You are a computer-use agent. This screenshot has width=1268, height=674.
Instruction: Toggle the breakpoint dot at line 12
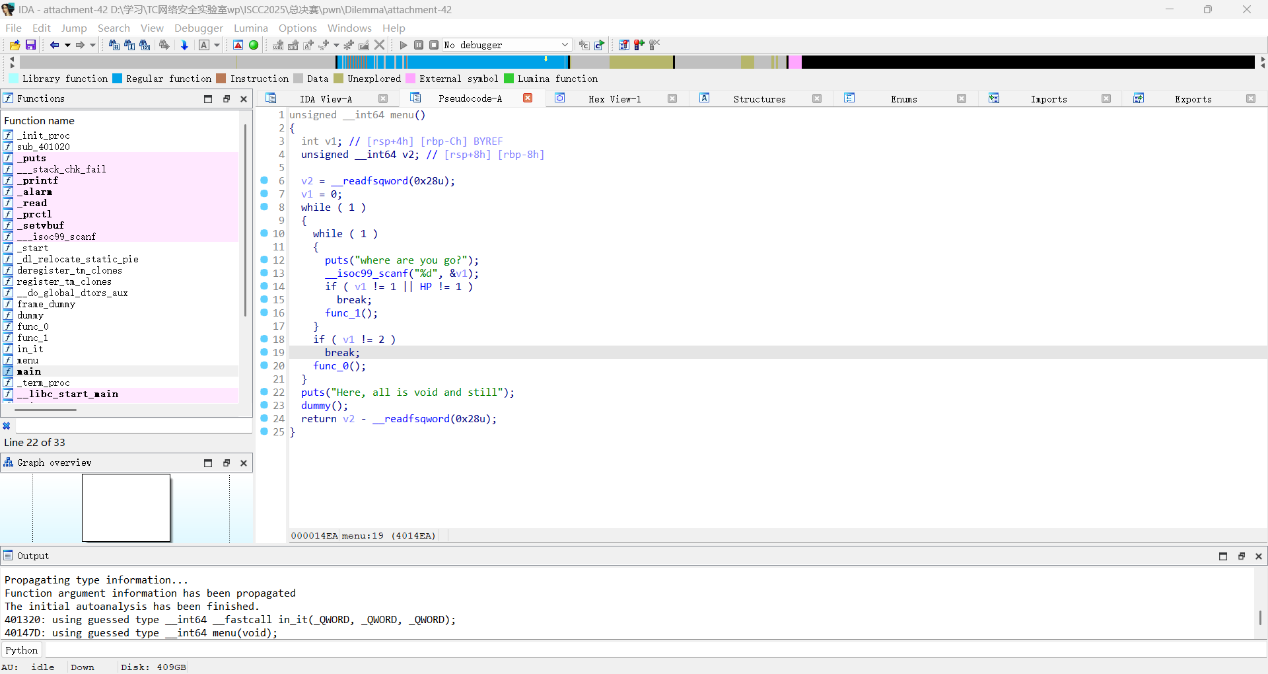[264, 260]
